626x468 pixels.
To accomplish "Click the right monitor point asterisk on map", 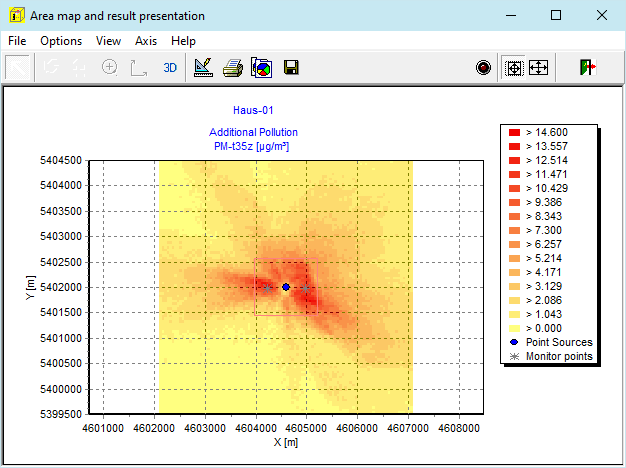I will 305,288.
